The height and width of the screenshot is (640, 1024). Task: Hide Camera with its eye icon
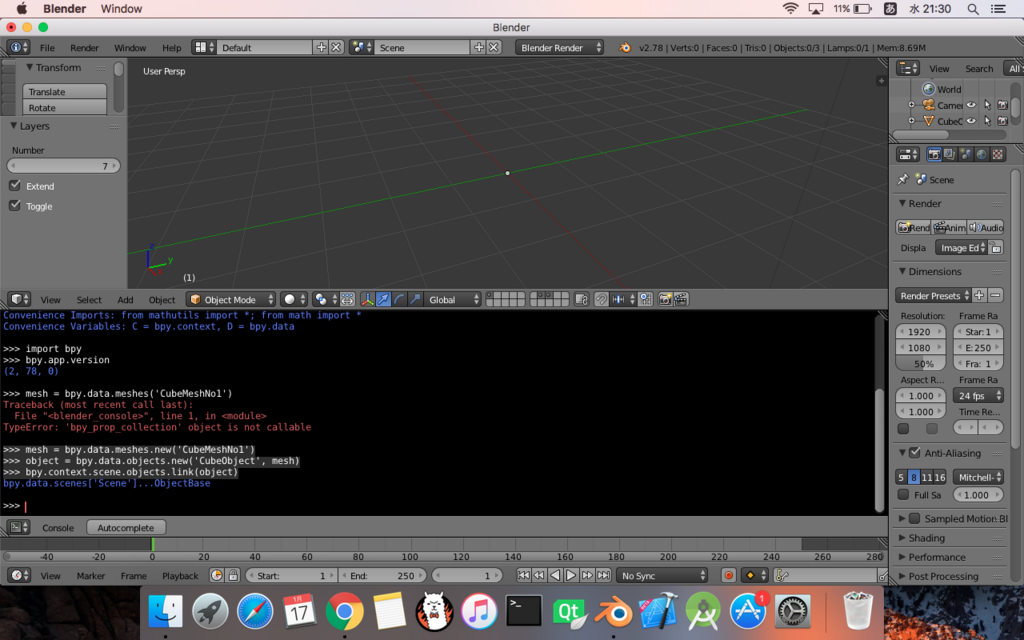pyautogui.click(x=972, y=104)
